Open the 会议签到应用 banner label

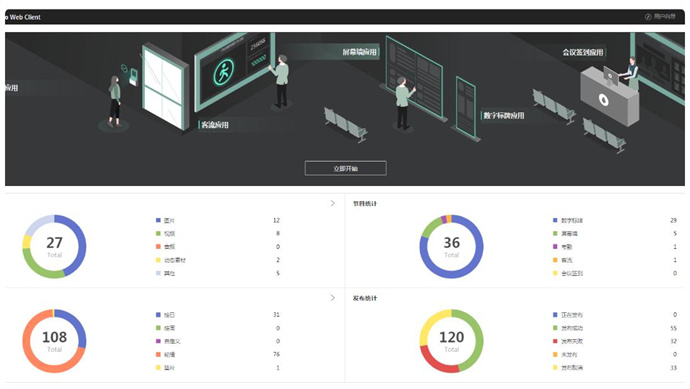(x=583, y=52)
